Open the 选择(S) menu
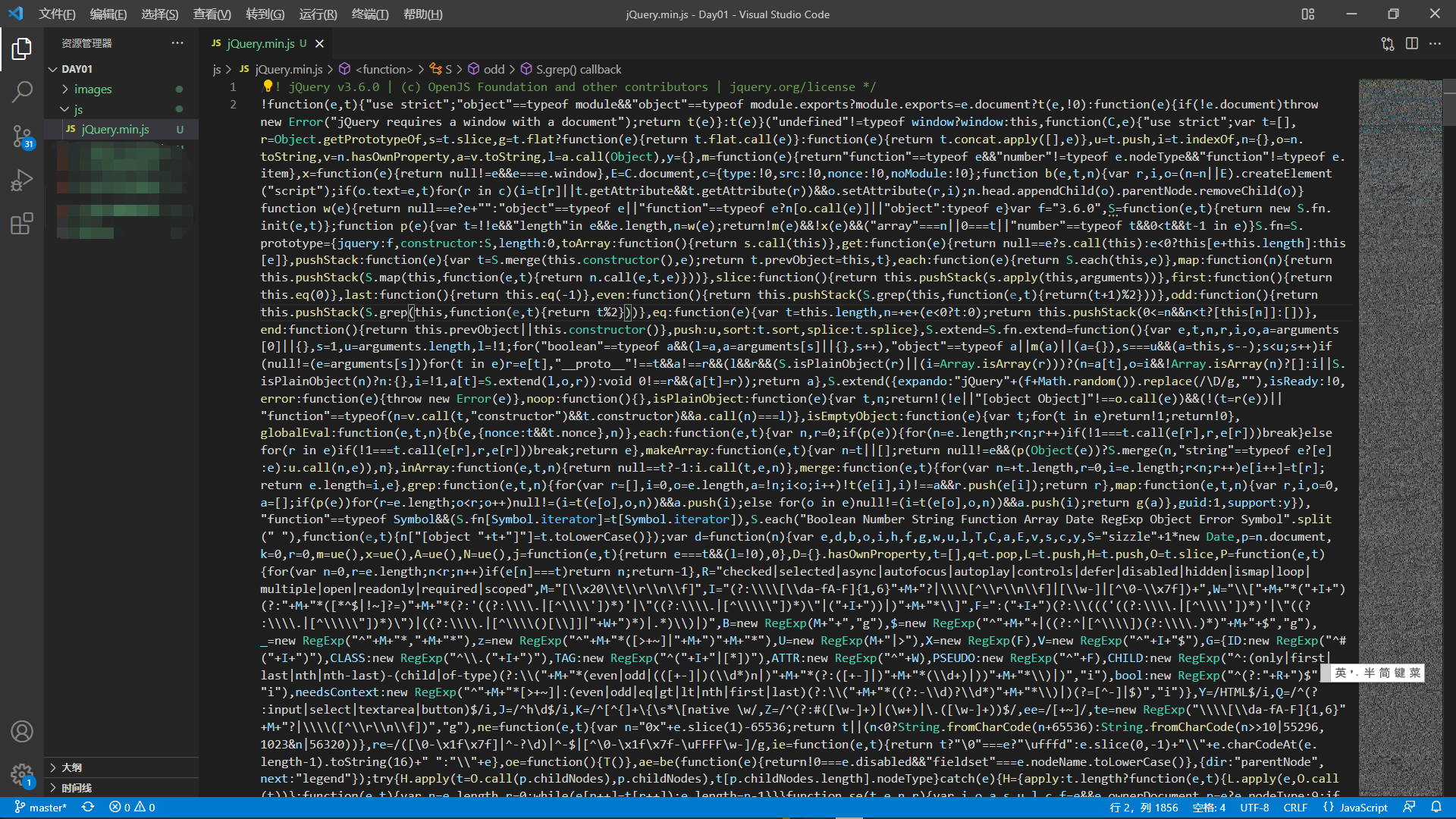1456x819 pixels. pyautogui.click(x=160, y=14)
